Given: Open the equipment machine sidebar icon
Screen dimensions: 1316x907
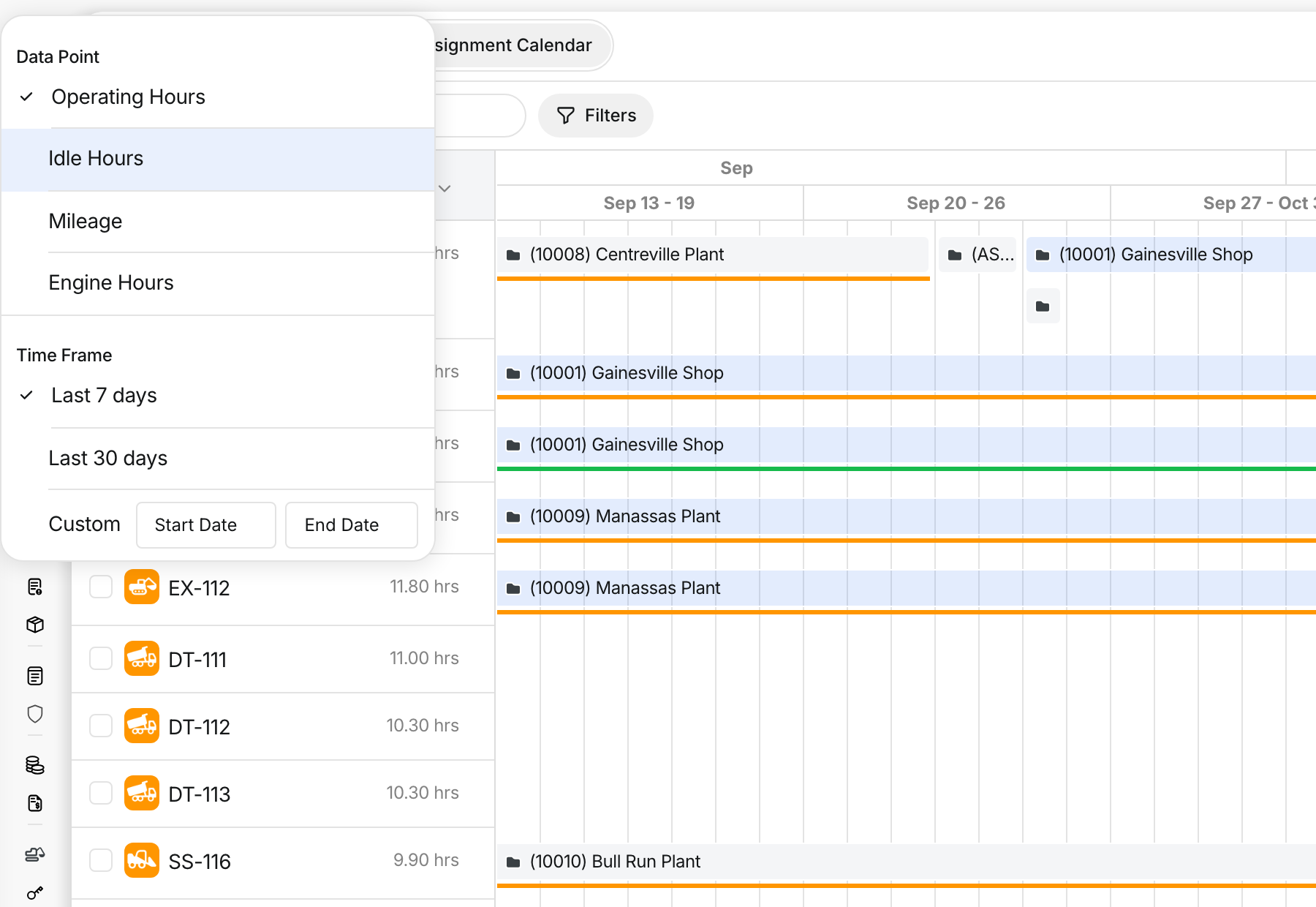Looking at the screenshot, I should (x=35, y=854).
